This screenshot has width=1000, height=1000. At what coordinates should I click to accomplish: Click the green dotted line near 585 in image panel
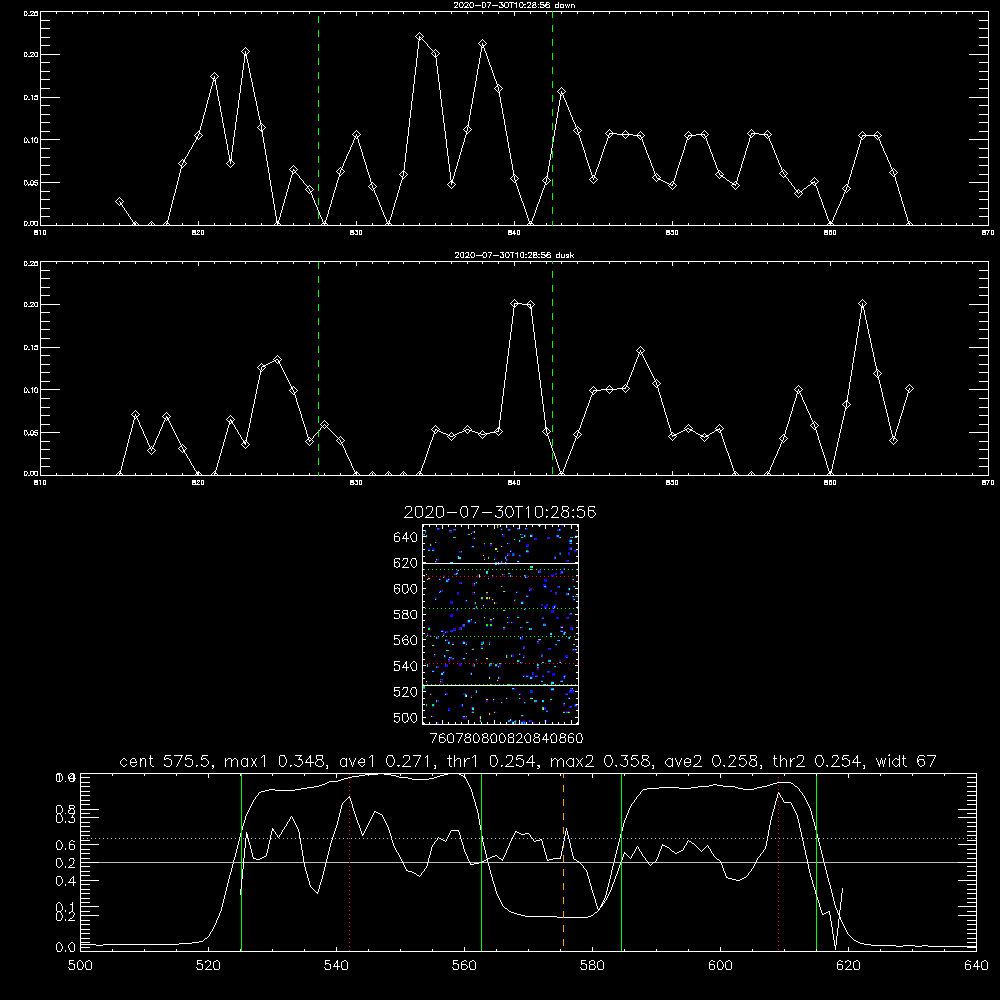(x=500, y=608)
